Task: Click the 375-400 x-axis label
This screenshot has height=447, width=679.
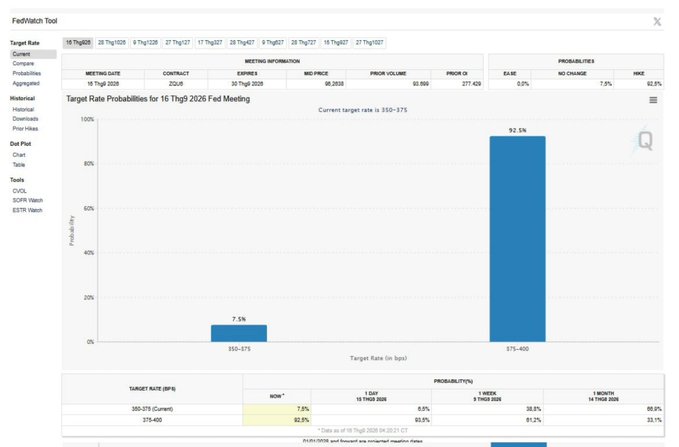Action: point(517,349)
